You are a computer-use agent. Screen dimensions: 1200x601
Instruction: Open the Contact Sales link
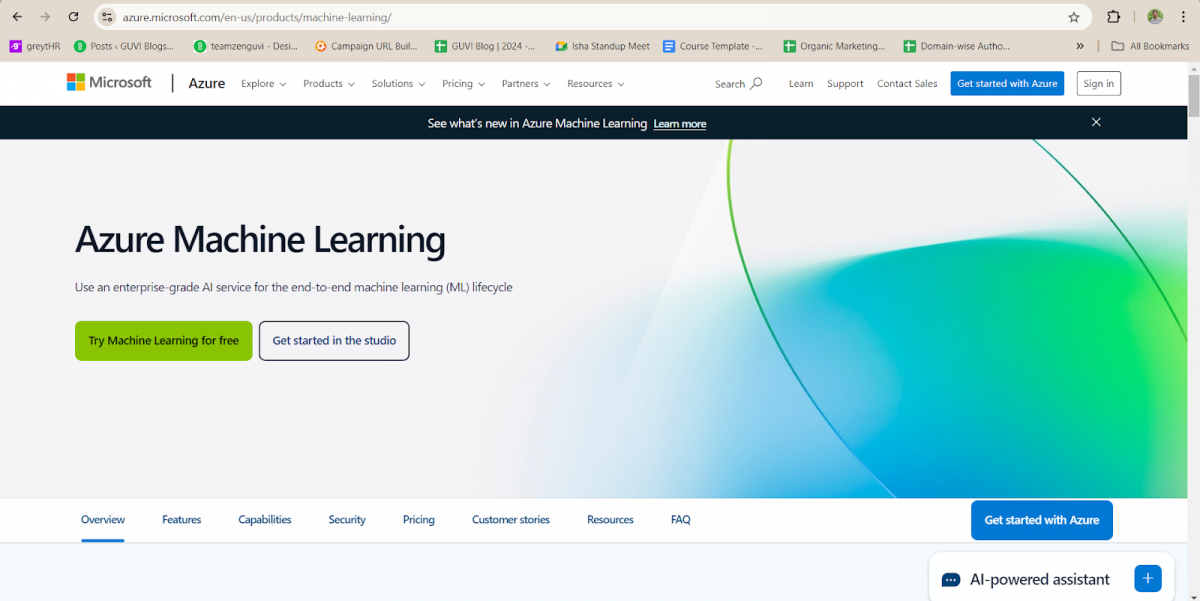pos(907,84)
